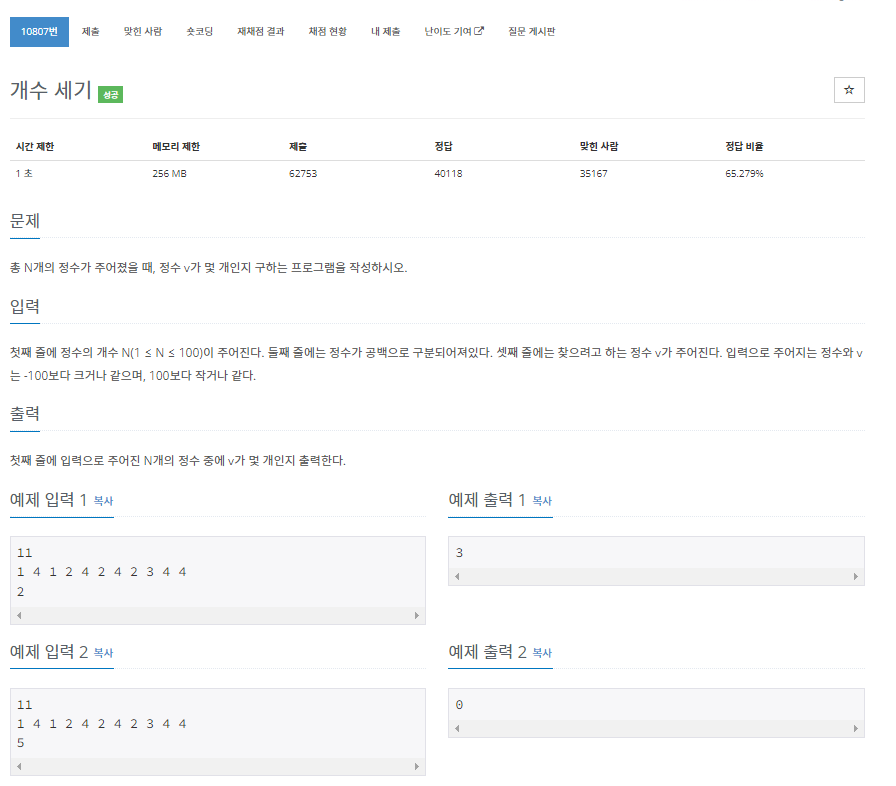Click left scroll arrow in 예제 출력 1 box
Screen dimensions: 896x786
(457, 577)
